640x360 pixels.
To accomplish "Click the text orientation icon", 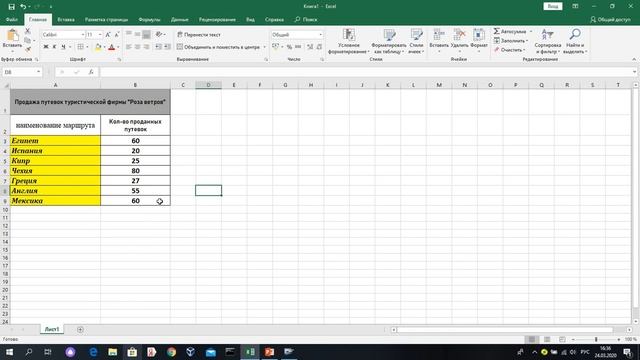I will tap(159, 34).
